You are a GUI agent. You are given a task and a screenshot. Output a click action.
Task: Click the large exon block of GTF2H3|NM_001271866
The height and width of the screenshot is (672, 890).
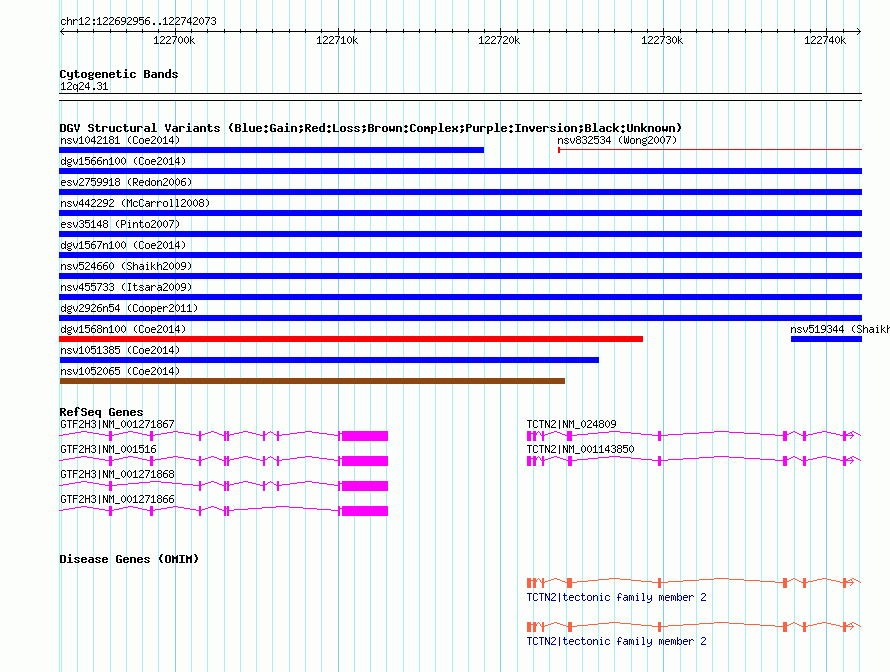pyautogui.click(x=365, y=511)
